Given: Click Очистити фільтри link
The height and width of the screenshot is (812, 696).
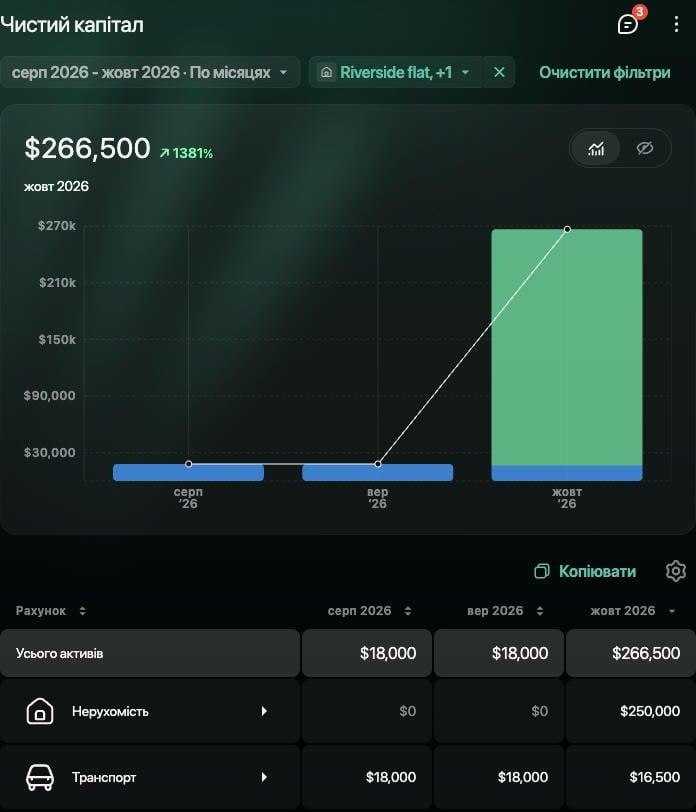Looking at the screenshot, I should pos(604,72).
